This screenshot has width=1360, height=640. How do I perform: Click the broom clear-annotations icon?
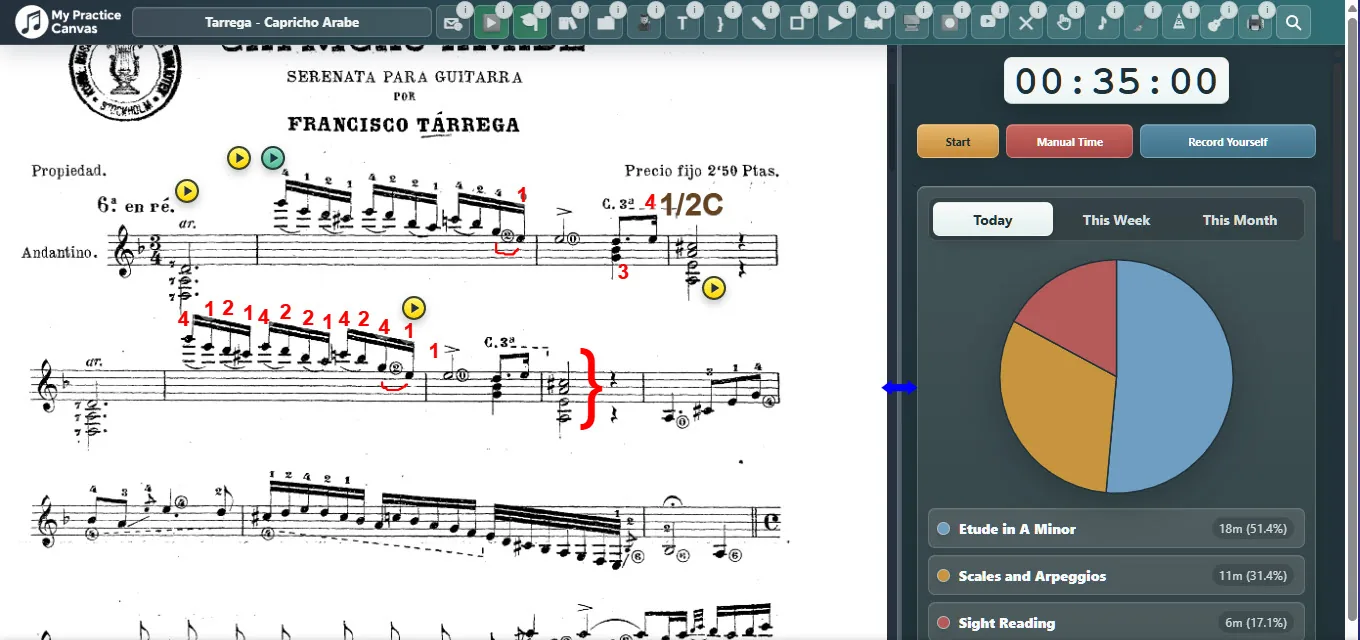pos(1140,23)
